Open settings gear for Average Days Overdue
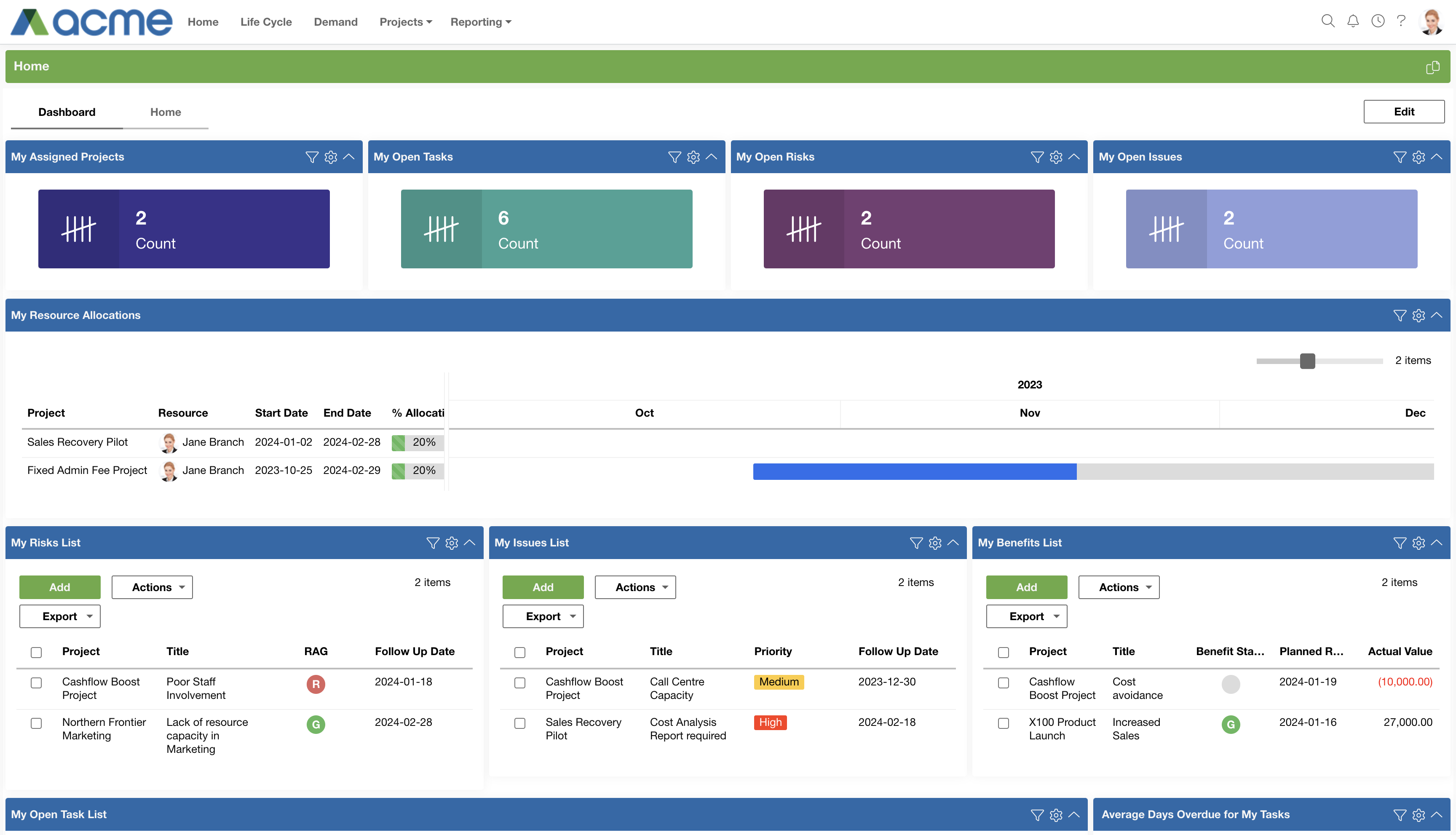The width and height of the screenshot is (1456, 835). click(x=1419, y=815)
